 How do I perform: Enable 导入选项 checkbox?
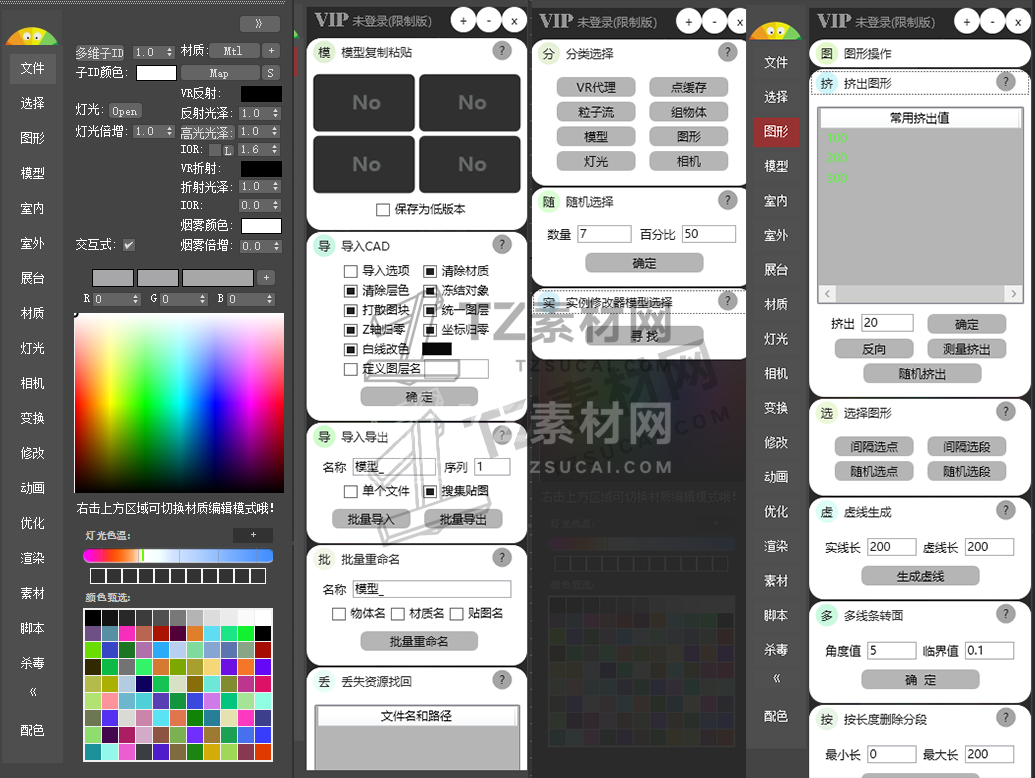point(351,271)
